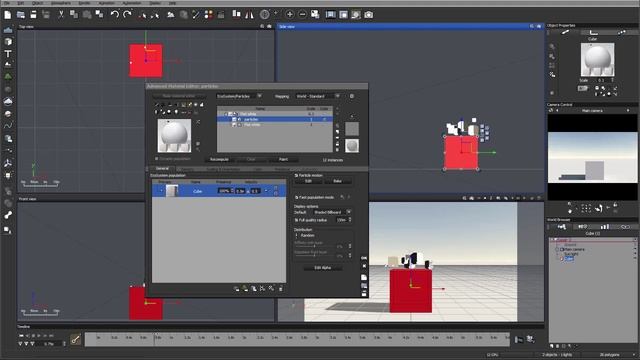The height and width of the screenshot is (360, 640).
Task: Click the sphere material swatch below grey swatch
Action: (352, 146)
